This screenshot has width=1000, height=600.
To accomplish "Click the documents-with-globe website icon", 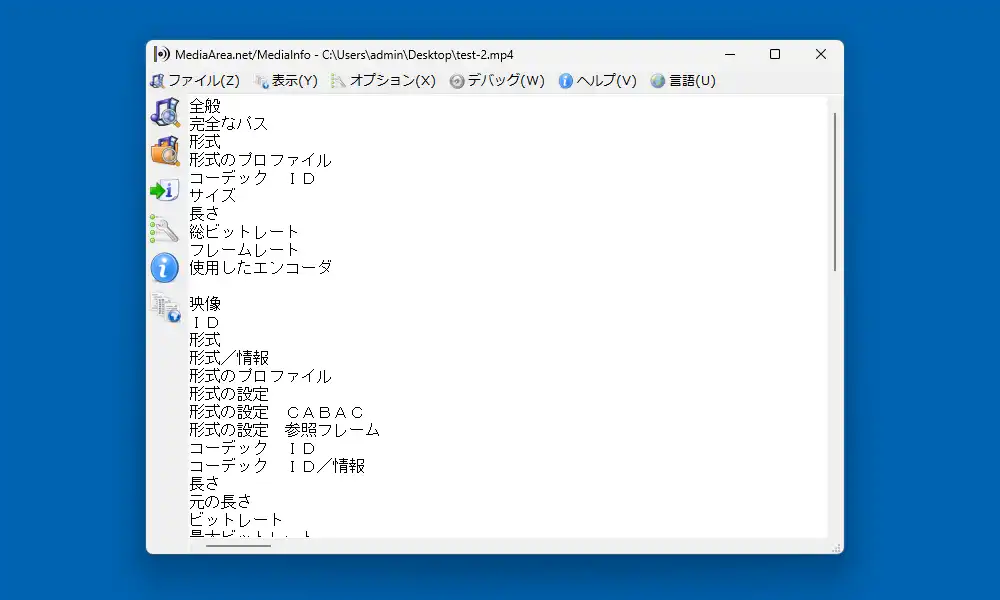I will (165, 307).
